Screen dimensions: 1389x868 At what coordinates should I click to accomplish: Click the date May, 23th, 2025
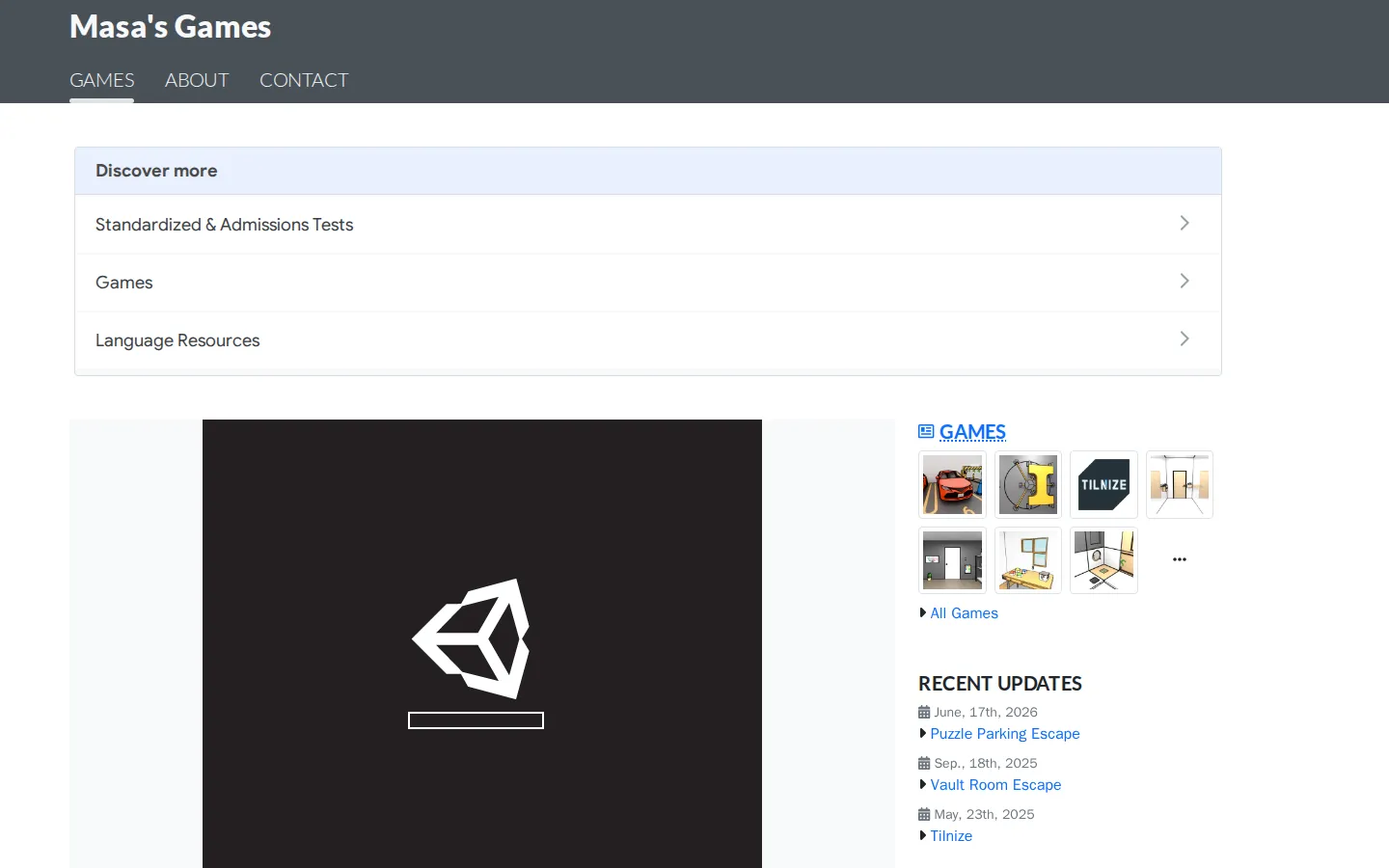point(984,815)
